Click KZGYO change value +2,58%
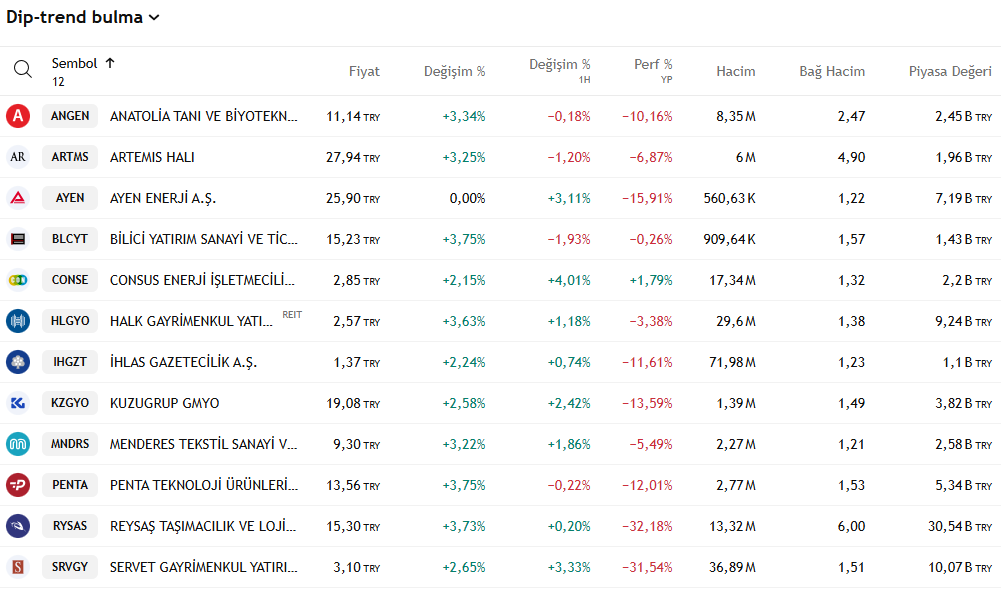Image resolution: width=1001 pixels, height=591 pixels. [463, 403]
